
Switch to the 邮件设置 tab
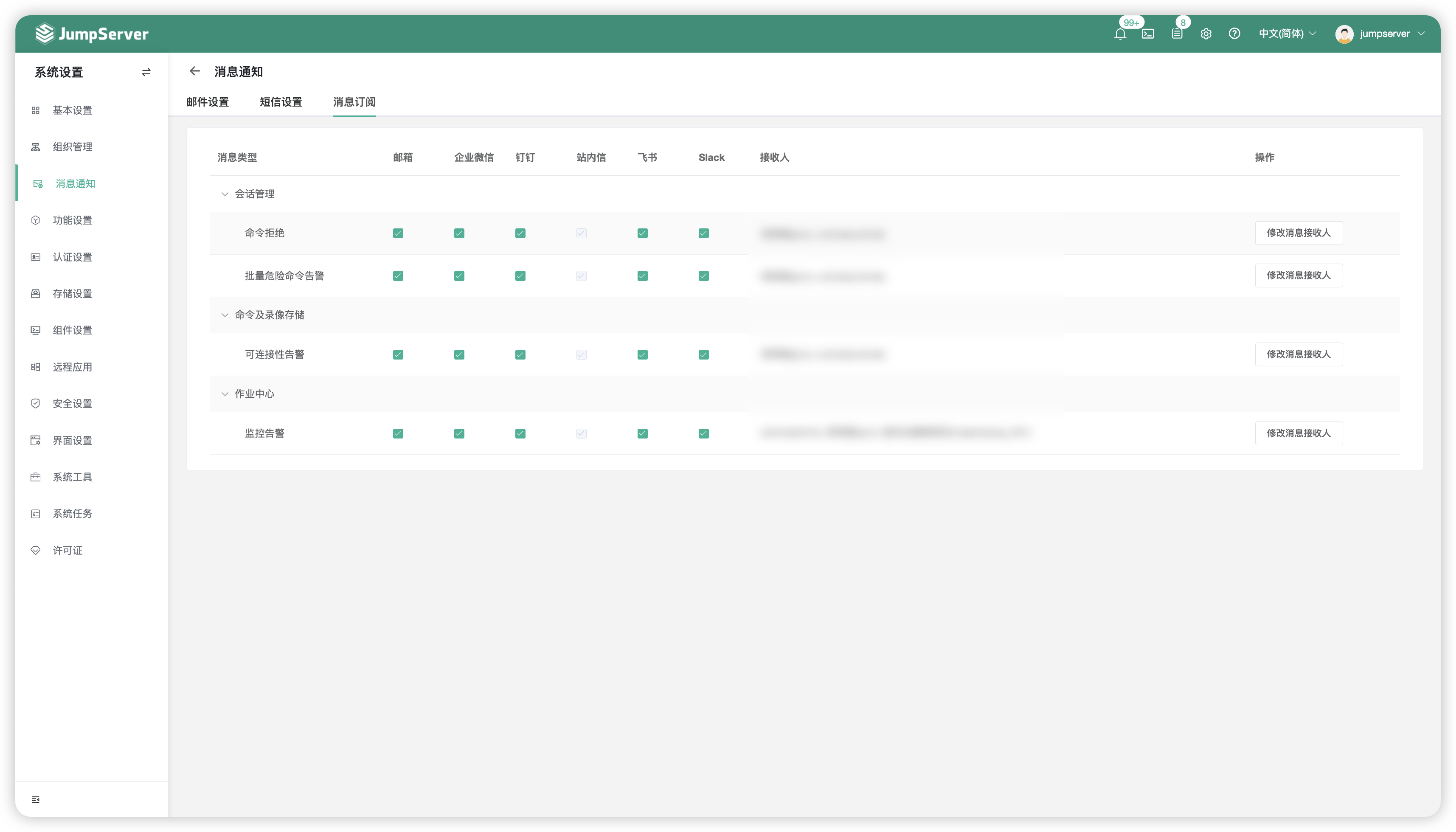pyautogui.click(x=208, y=102)
